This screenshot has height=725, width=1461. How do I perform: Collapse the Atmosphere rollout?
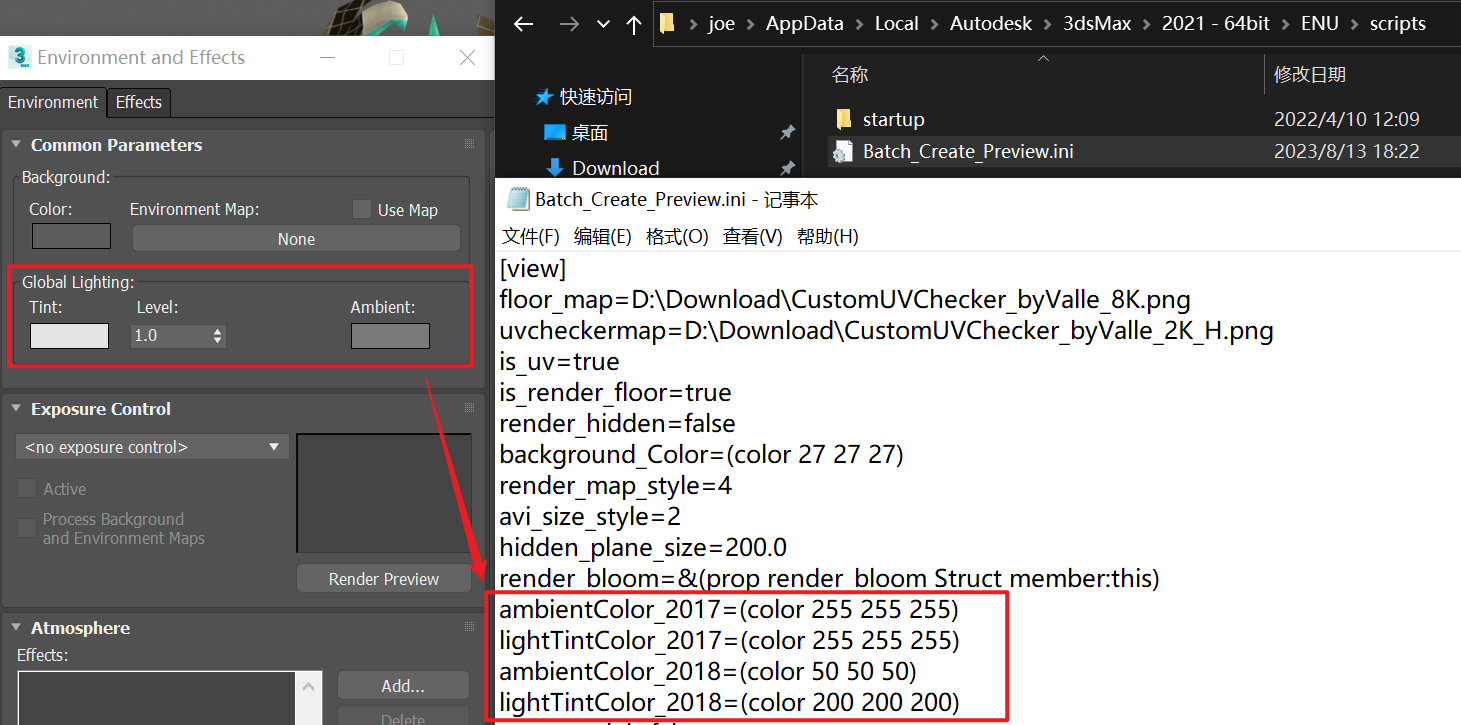(16, 628)
